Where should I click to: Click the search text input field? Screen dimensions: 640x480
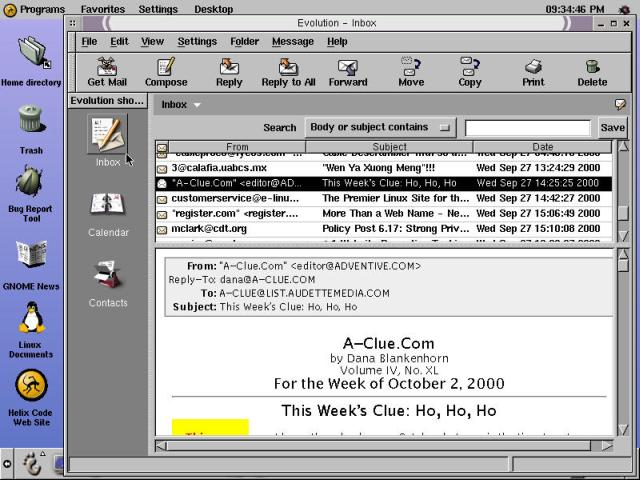point(528,128)
